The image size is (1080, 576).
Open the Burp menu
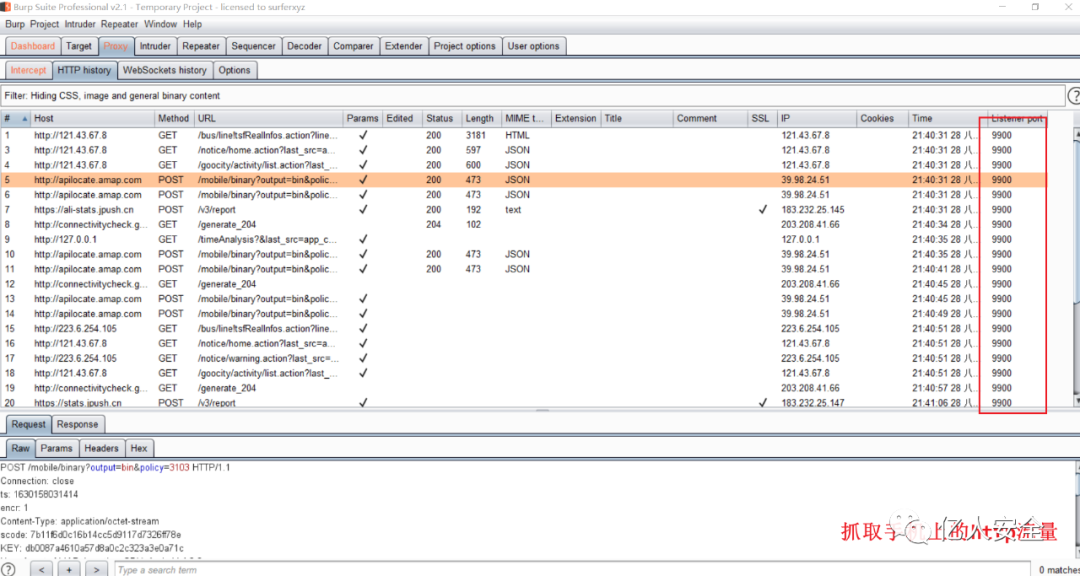(x=14, y=24)
